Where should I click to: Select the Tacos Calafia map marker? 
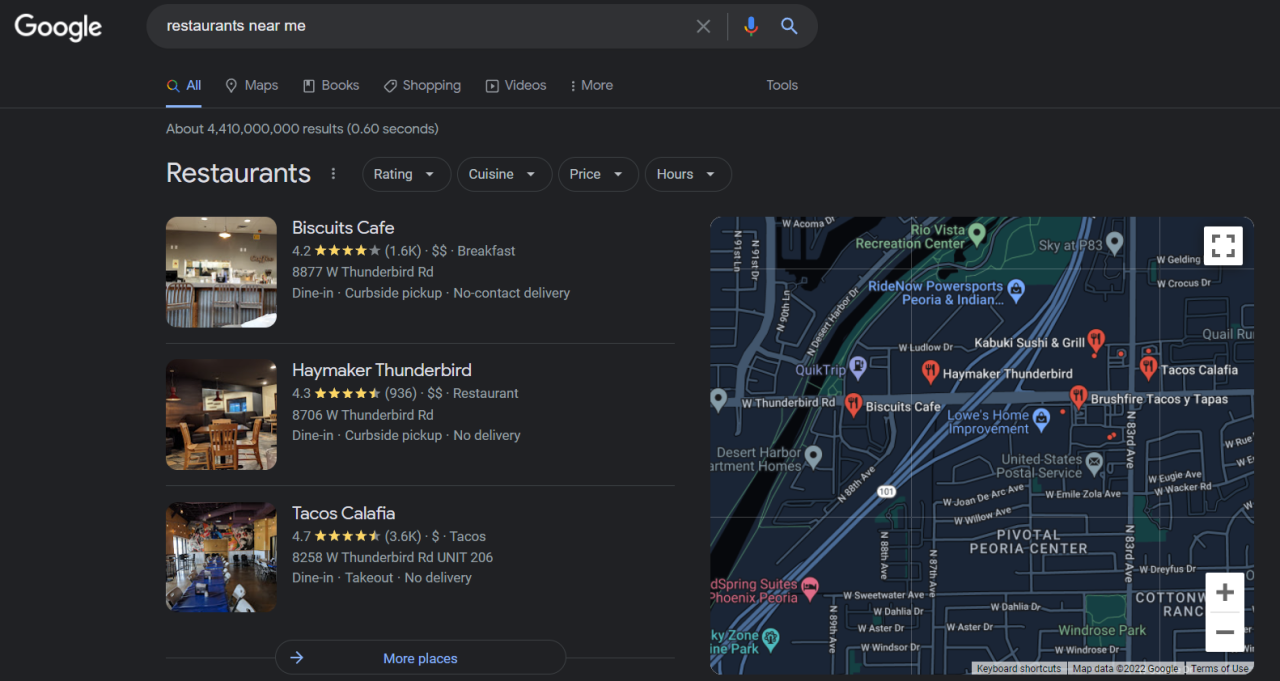tap(1148, 367)
